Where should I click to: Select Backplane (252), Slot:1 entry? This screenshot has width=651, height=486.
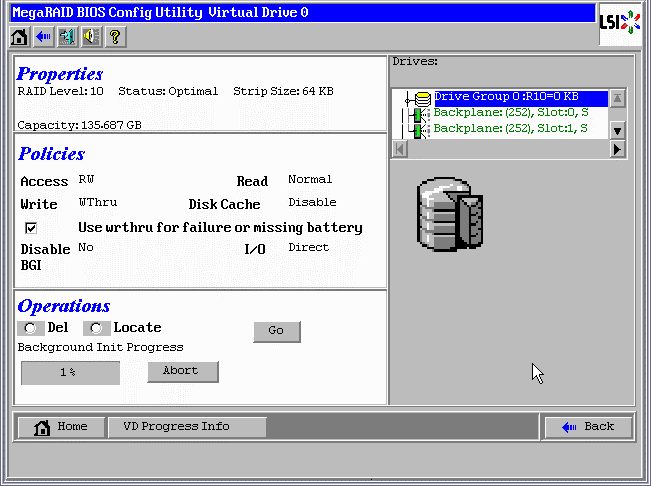click(x=511, y=128)
